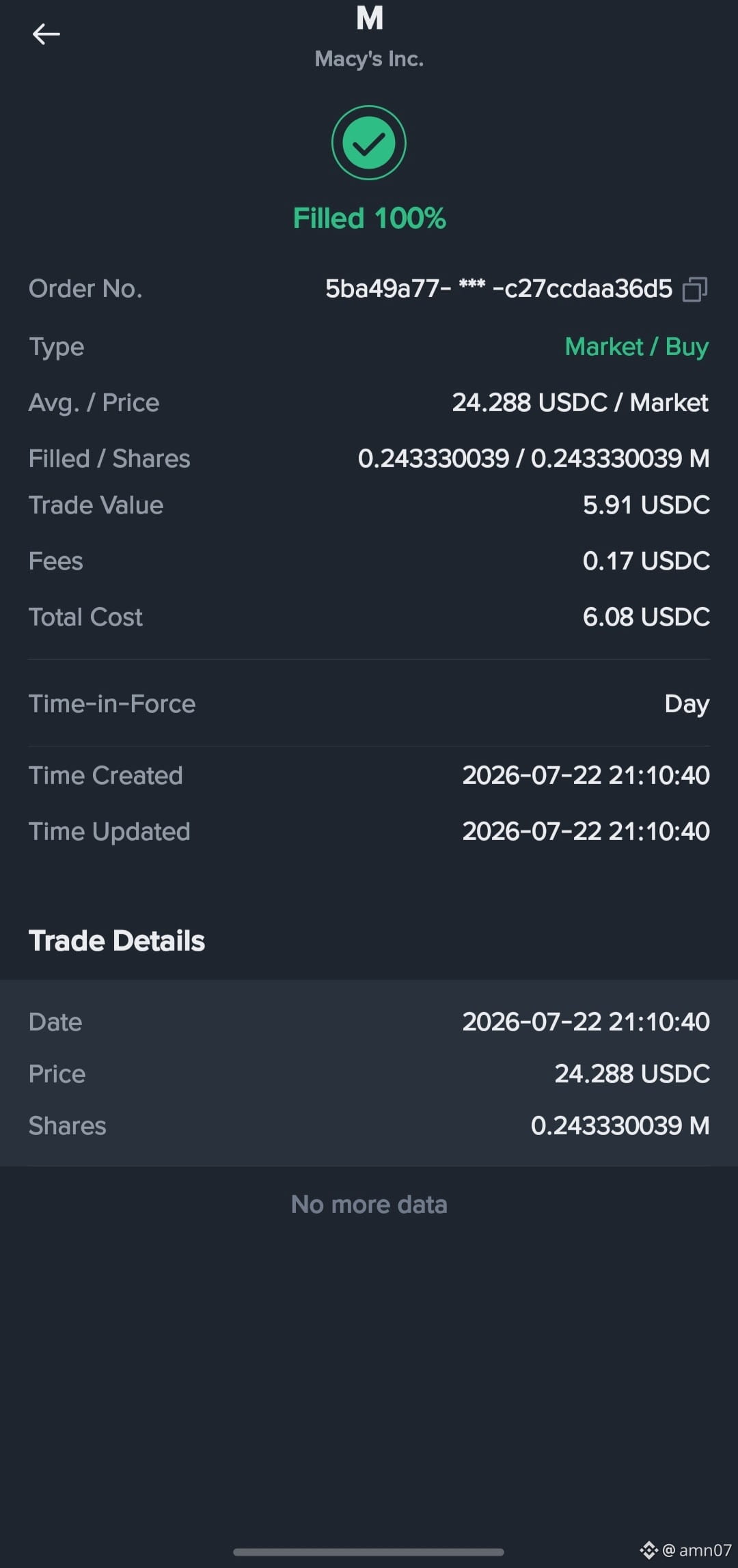
Task: Select the order number 5ba49a77 value
Action: pyautogui.click(x=499, y=289)
